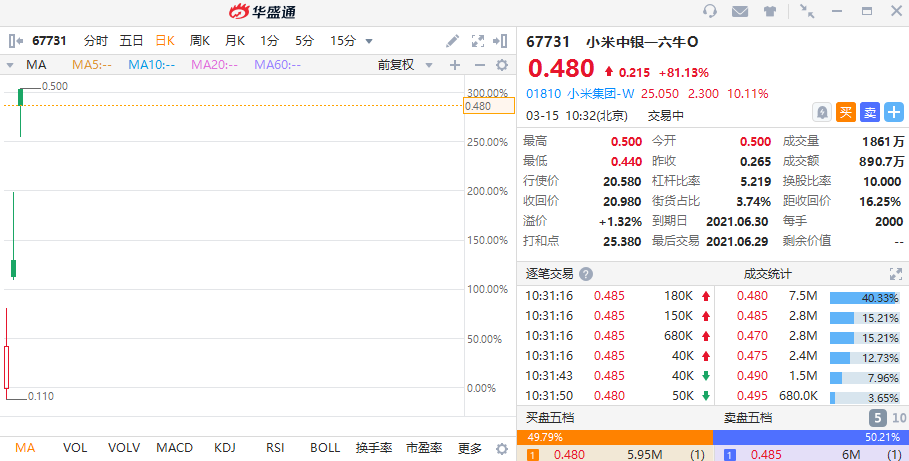Select 月K monthly candlestick tab
This screenshot has height=461, width=909.
235,41
